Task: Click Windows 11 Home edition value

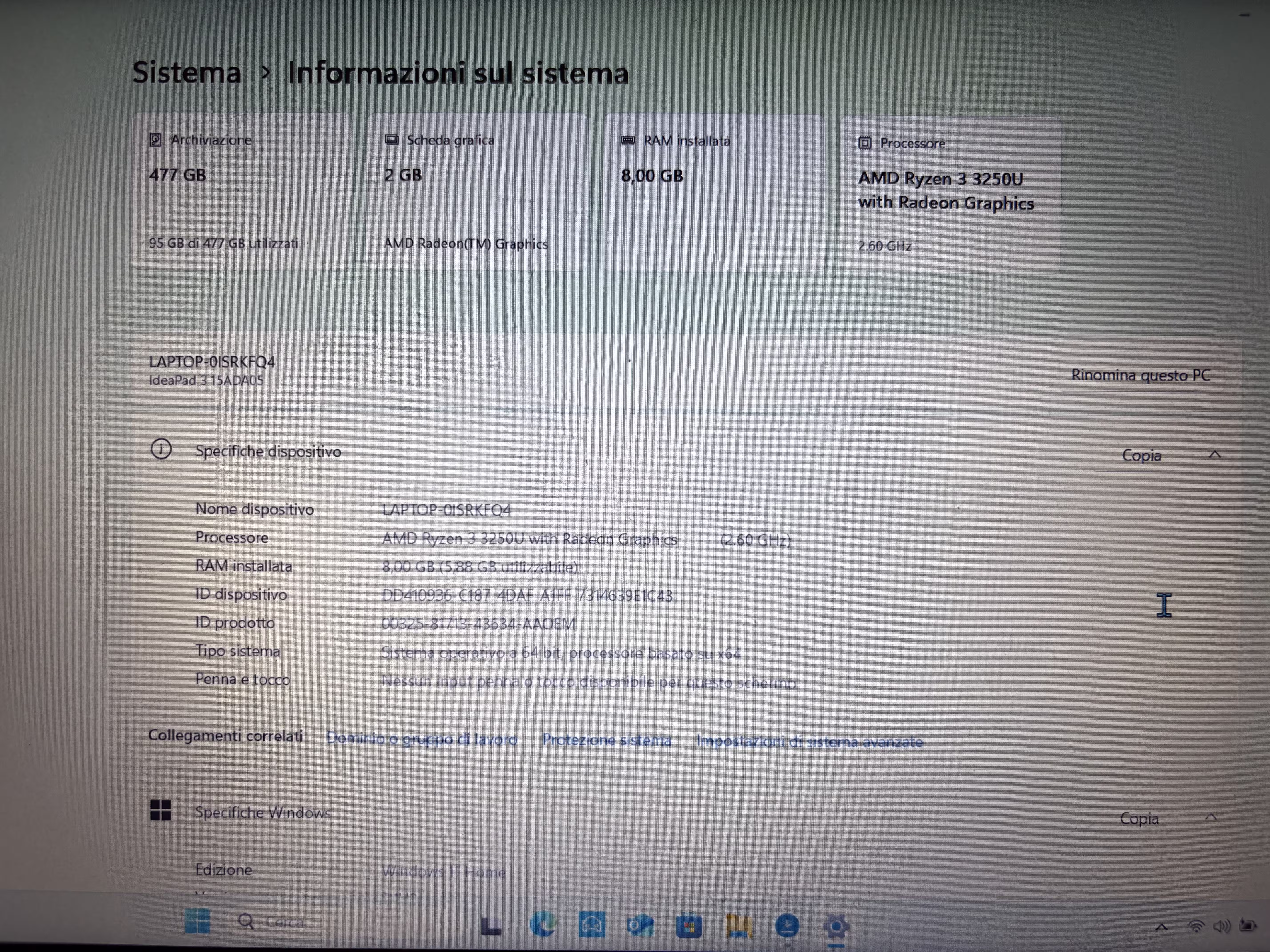Action: [443, 872]
